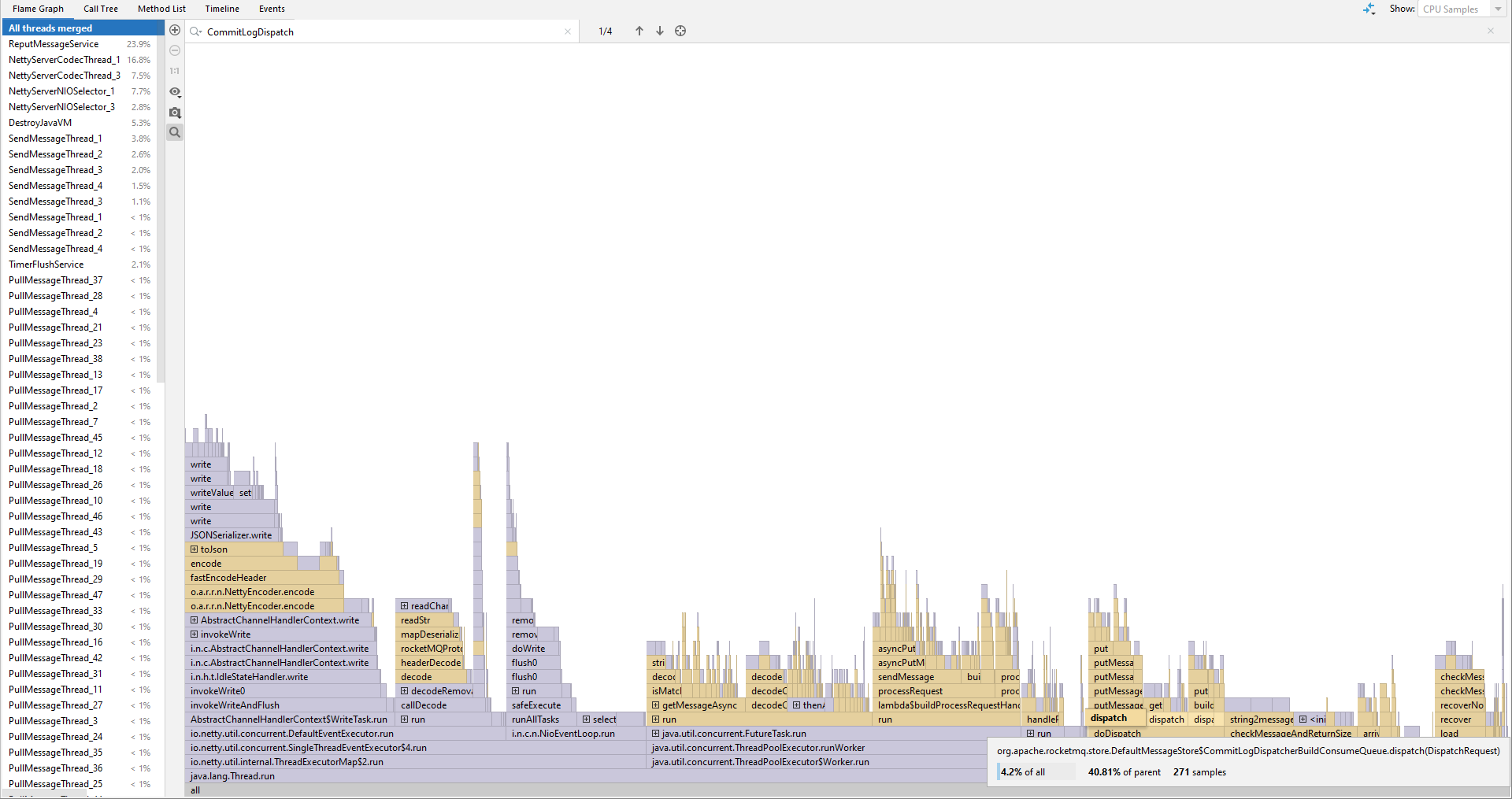
Task: Zoom out using the minus icon
Action: tap(174, 50)
